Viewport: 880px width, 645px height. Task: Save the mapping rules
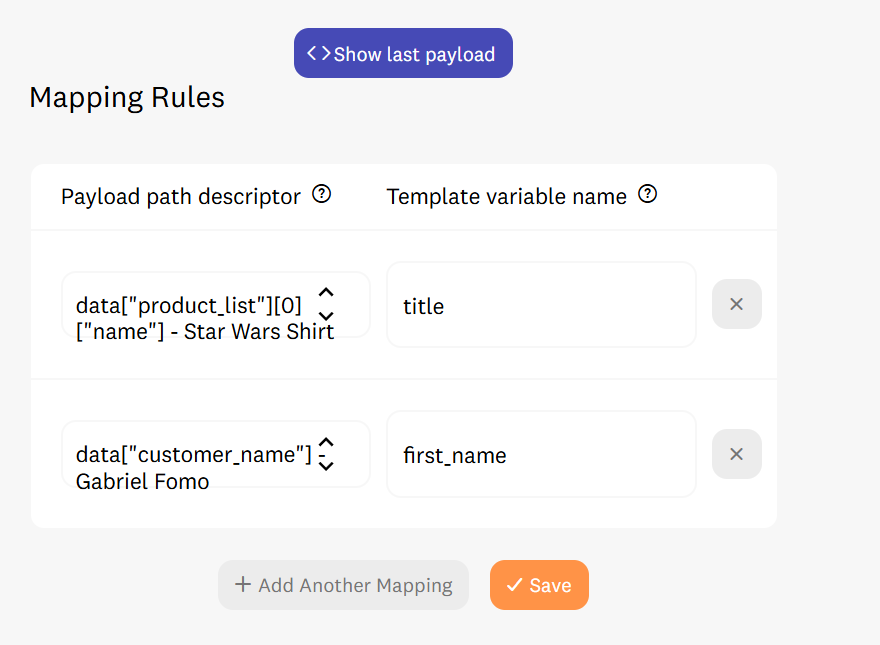539,585
